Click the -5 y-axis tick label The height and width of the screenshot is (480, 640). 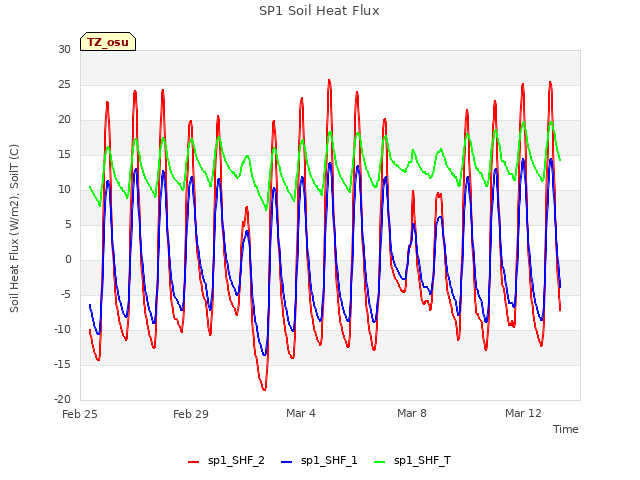click(x=65, y=295)
